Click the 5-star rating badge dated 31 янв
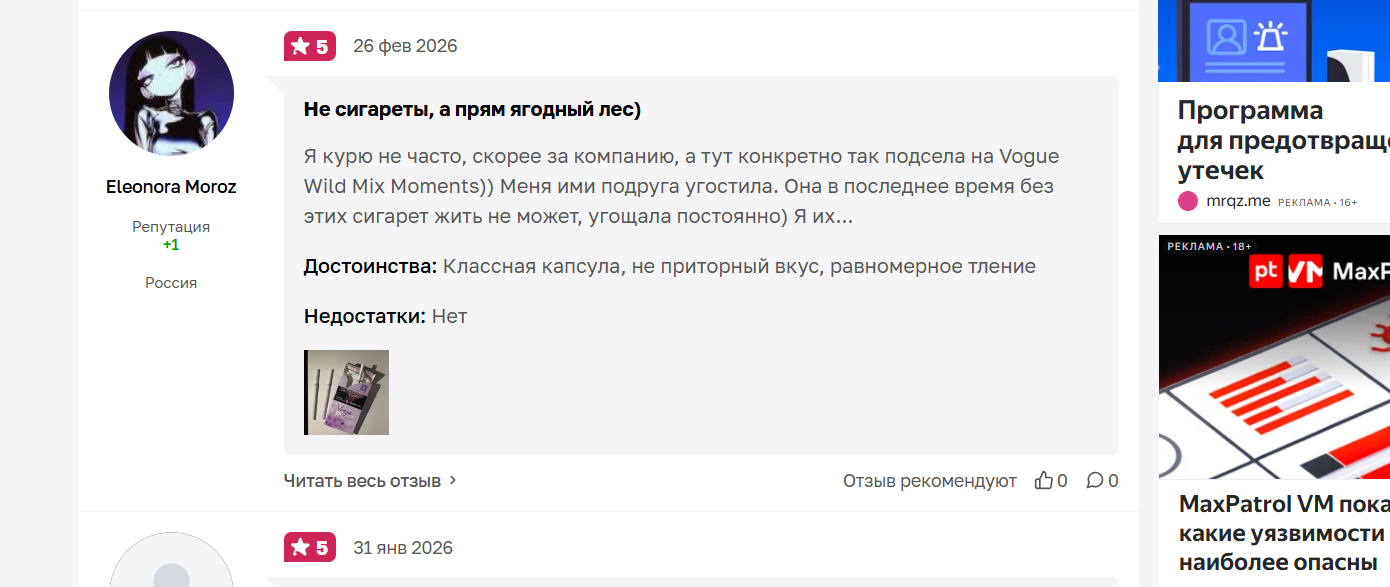 coord(310,548)
